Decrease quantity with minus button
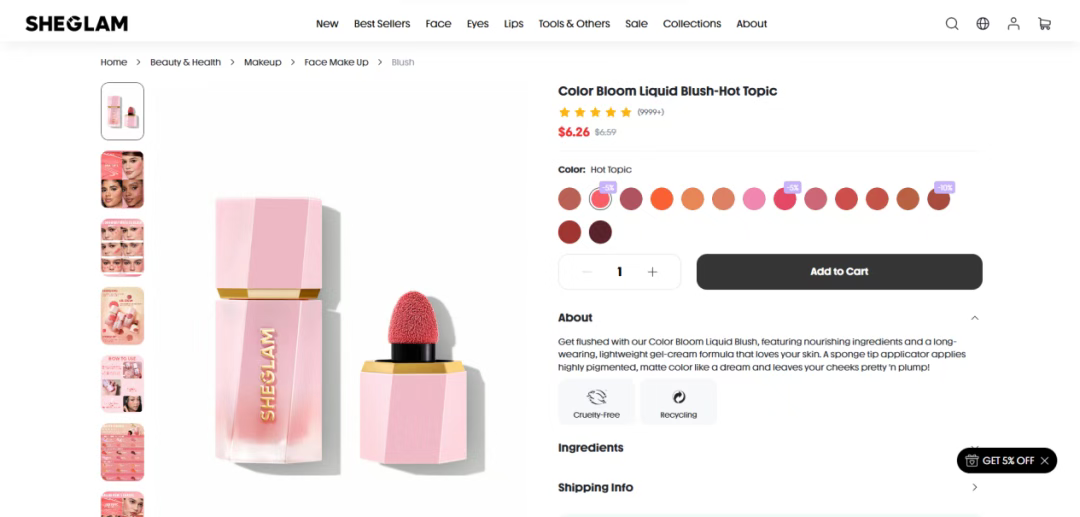This screenshot has width=1080, height=517. click(x=587, y=272)
